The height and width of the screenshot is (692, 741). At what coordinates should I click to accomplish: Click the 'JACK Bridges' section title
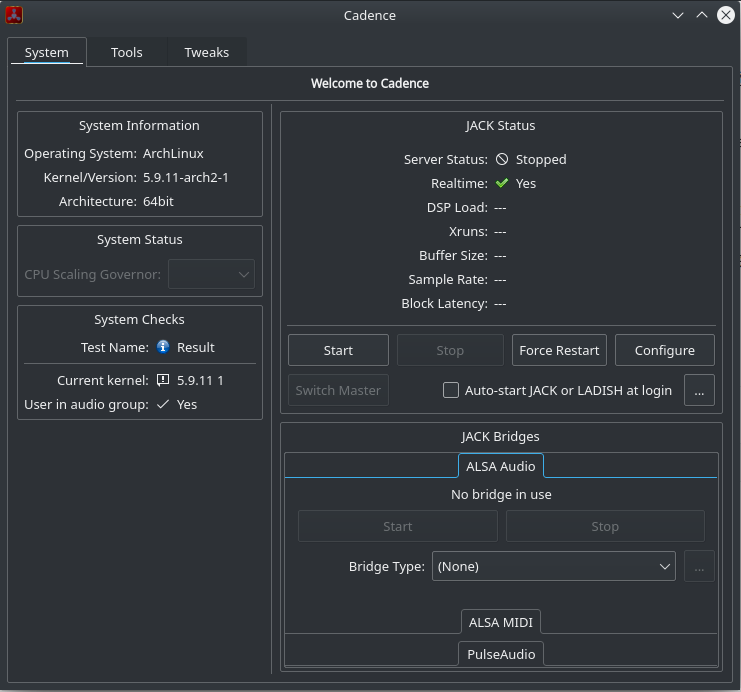pyautogui.click(x=500, y=436)
